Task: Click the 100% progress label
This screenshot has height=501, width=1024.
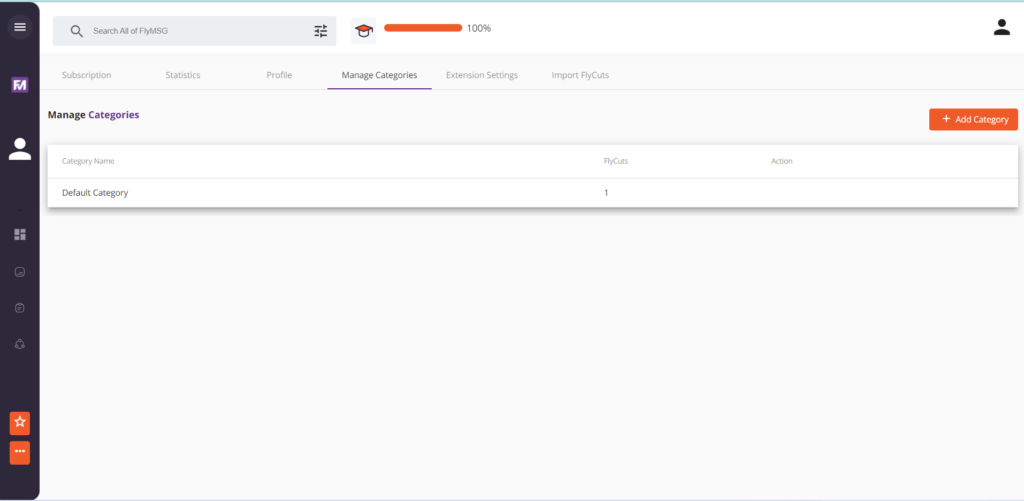Action: click(479, 28)
